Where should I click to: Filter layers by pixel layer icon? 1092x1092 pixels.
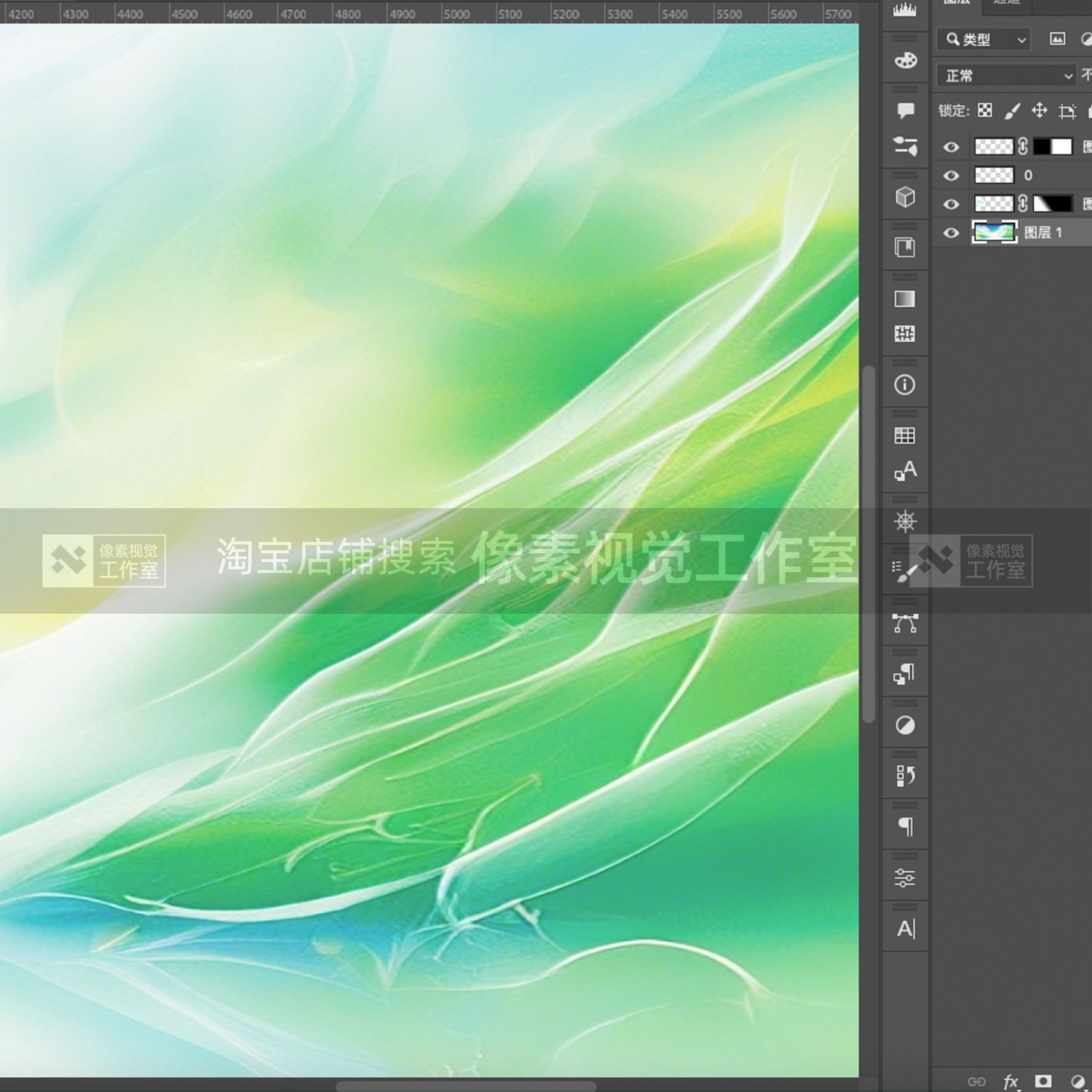click(1057, 39)
